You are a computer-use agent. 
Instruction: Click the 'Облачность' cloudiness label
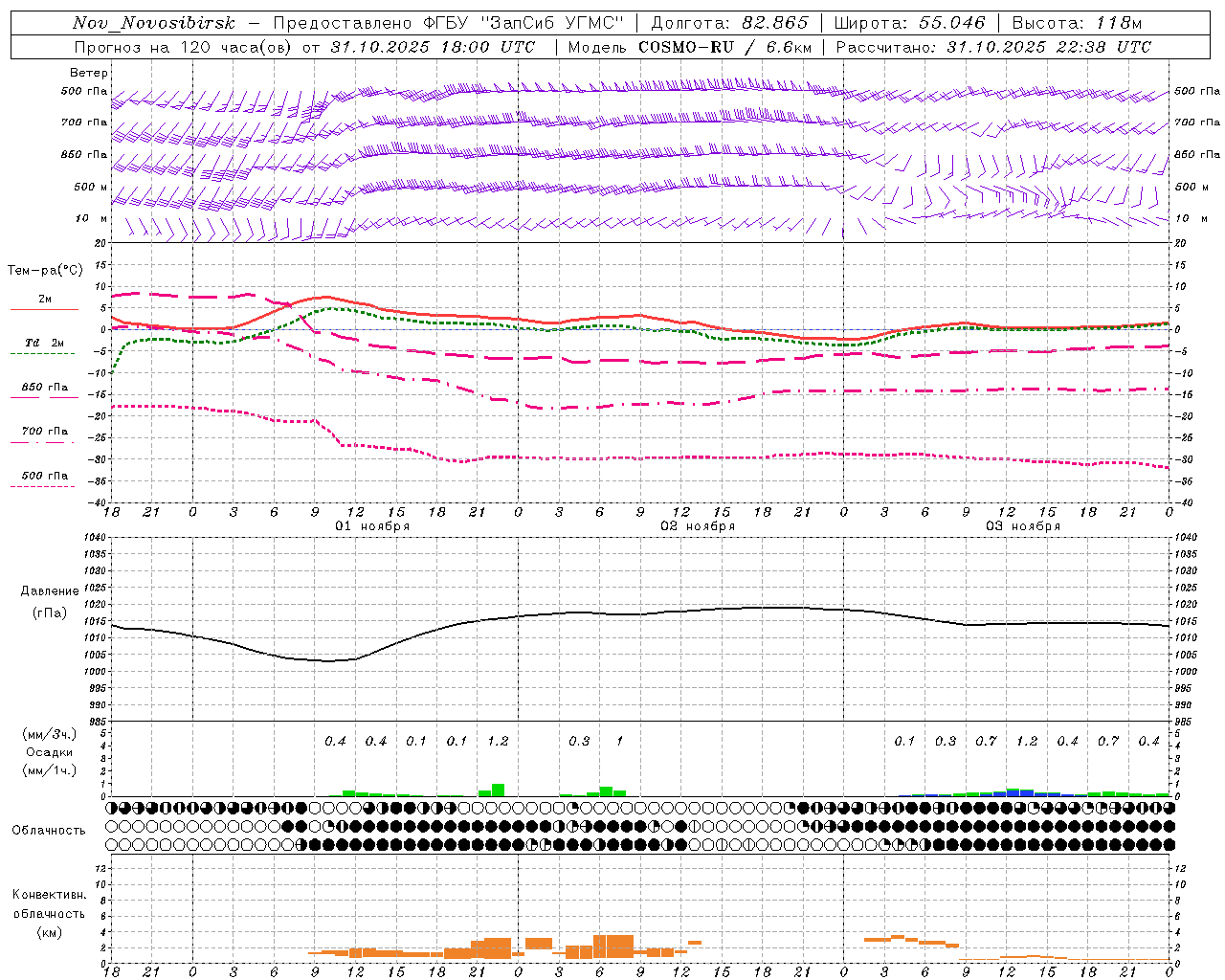pyautogui.click(x=49, y=831)
